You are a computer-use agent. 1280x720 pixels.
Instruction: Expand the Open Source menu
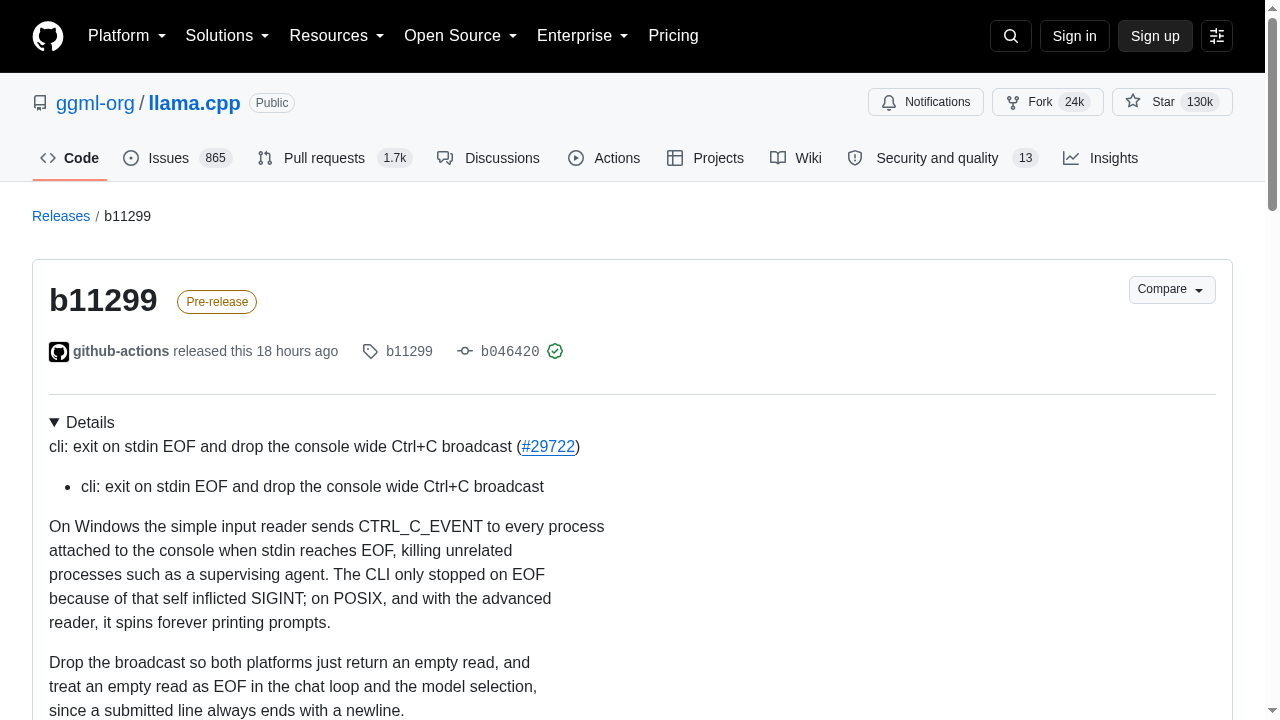(461, 36)
